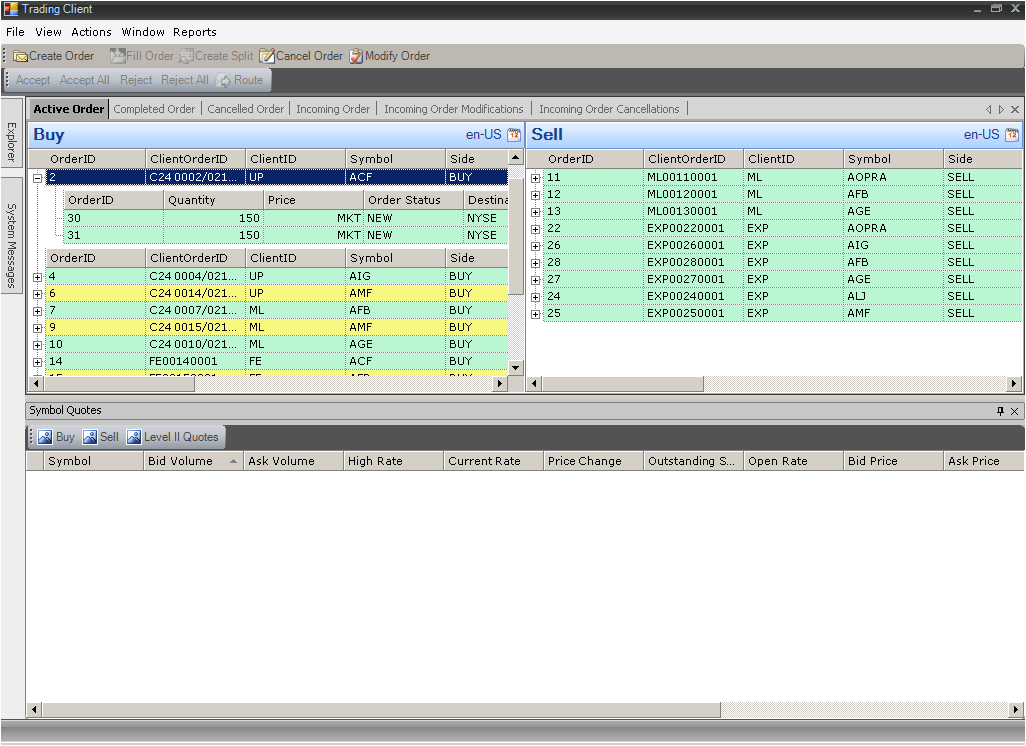This screenshot has width=1026, height=746.
Task: Open the calendar icon in Sell panel
Action: point(1012,135)
